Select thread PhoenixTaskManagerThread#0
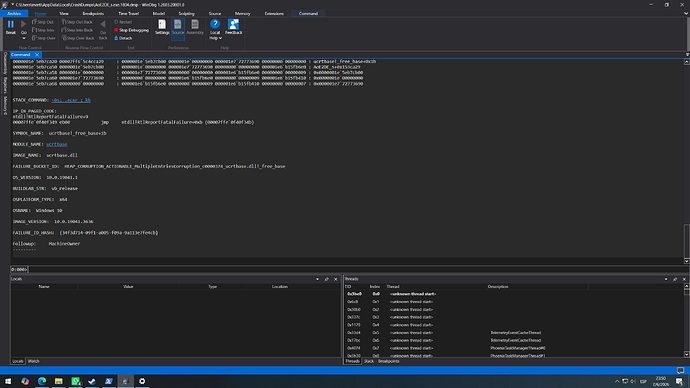The height and width of the screenshot is (388, 690). tap(514, 348)
